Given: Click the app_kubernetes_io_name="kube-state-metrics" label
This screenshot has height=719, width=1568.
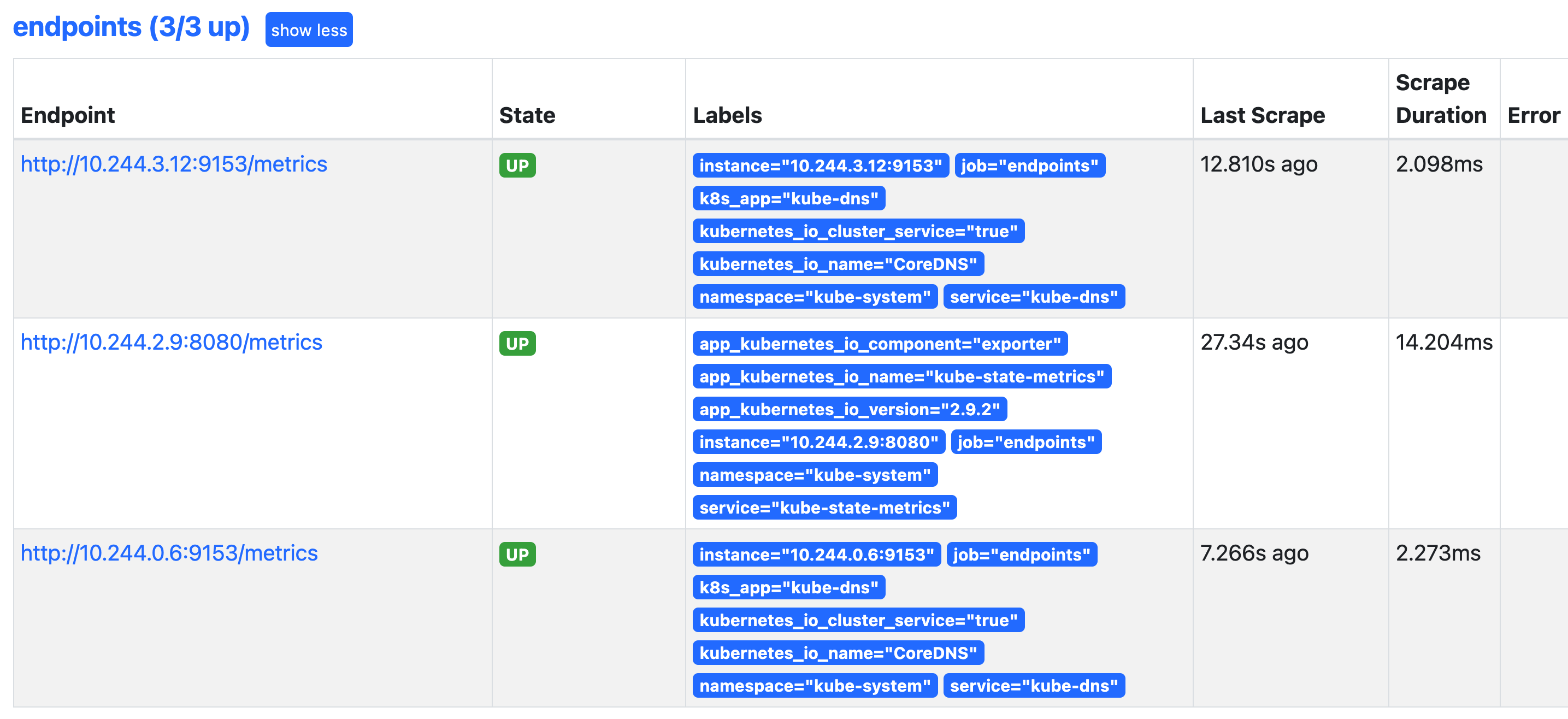Looking at the screenshot, I should 901,377.
